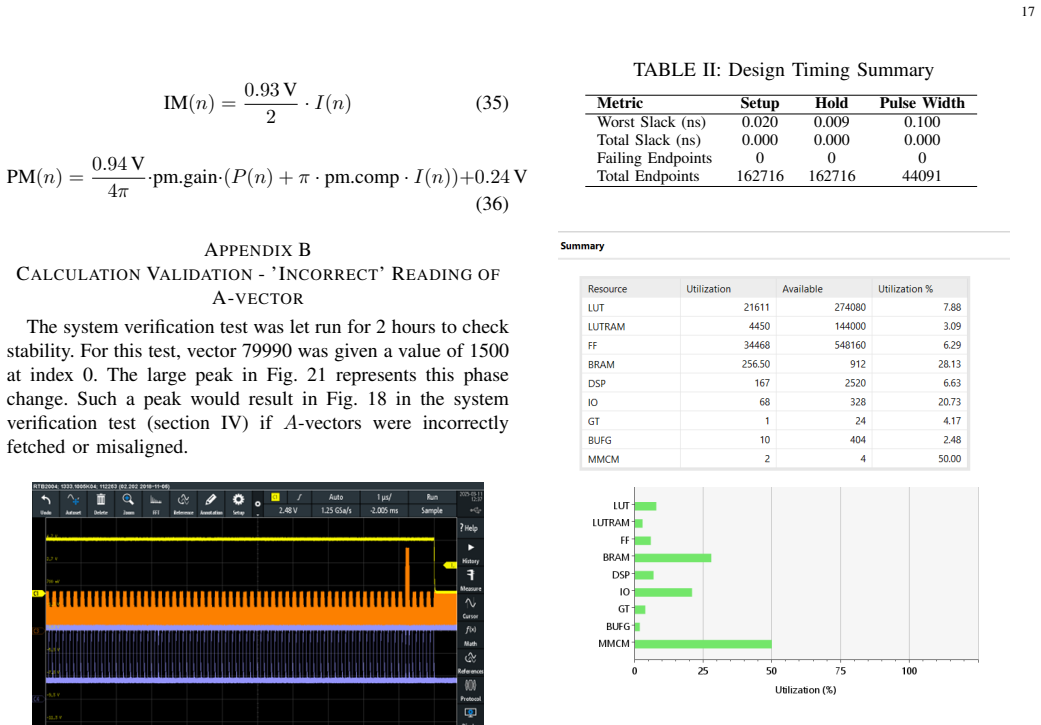Click MMCM percentage 50.00

949,459
